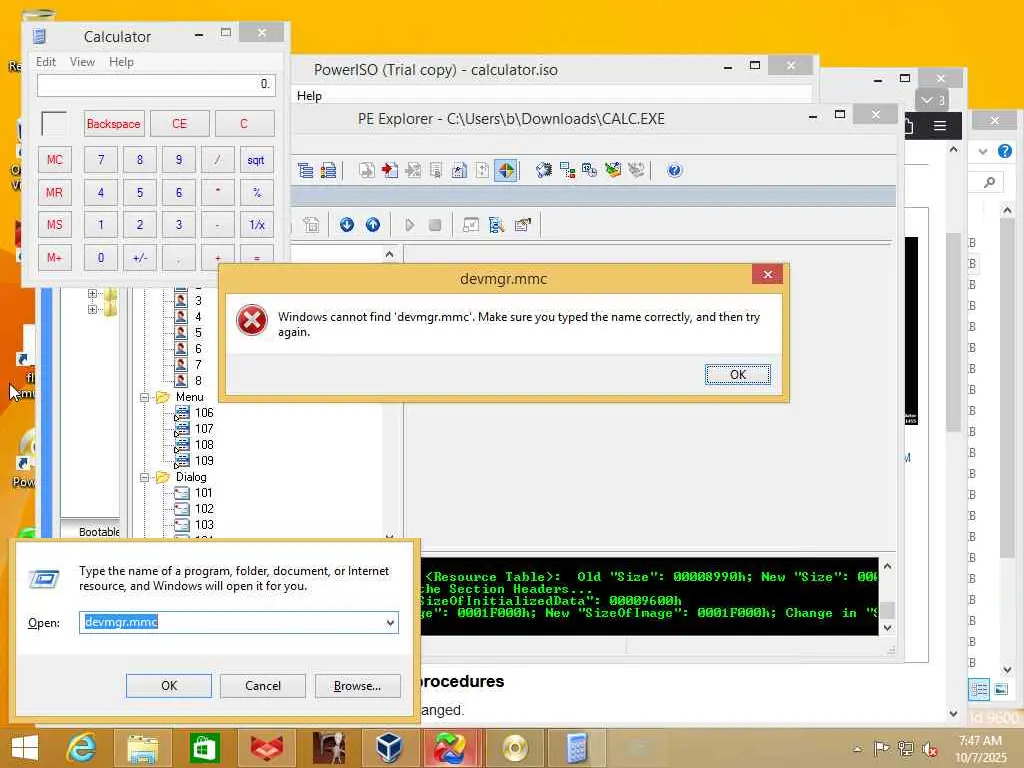Show hidden tray icons arrow on taskbar
Viewport: 1024px width, 768px height.
[x=857, y=749]
